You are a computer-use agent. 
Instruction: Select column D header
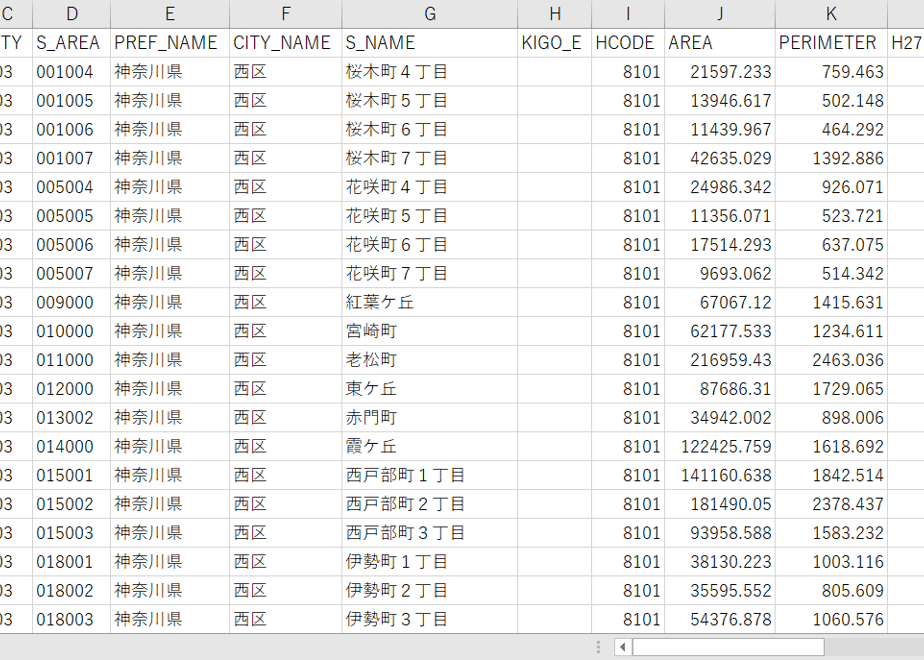71,14
